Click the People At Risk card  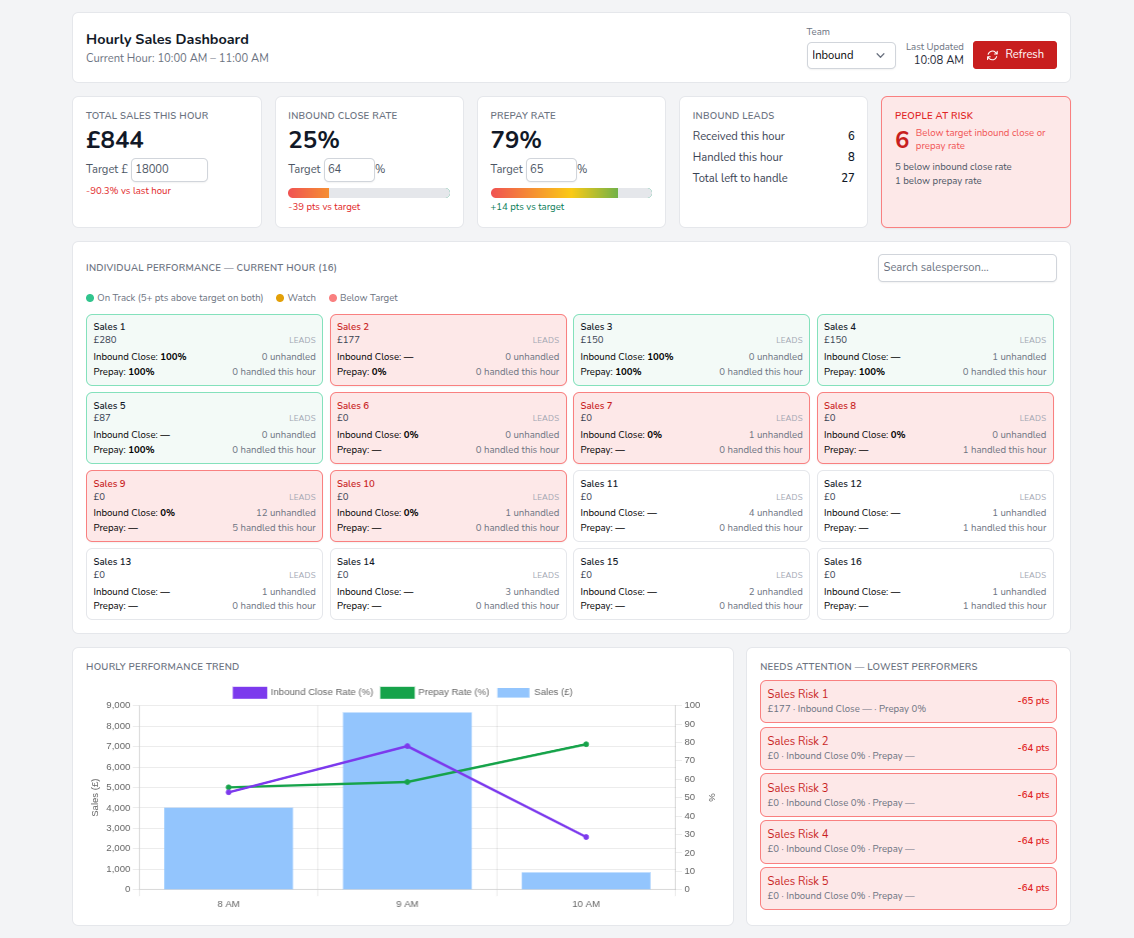click(x=976, y=162)
